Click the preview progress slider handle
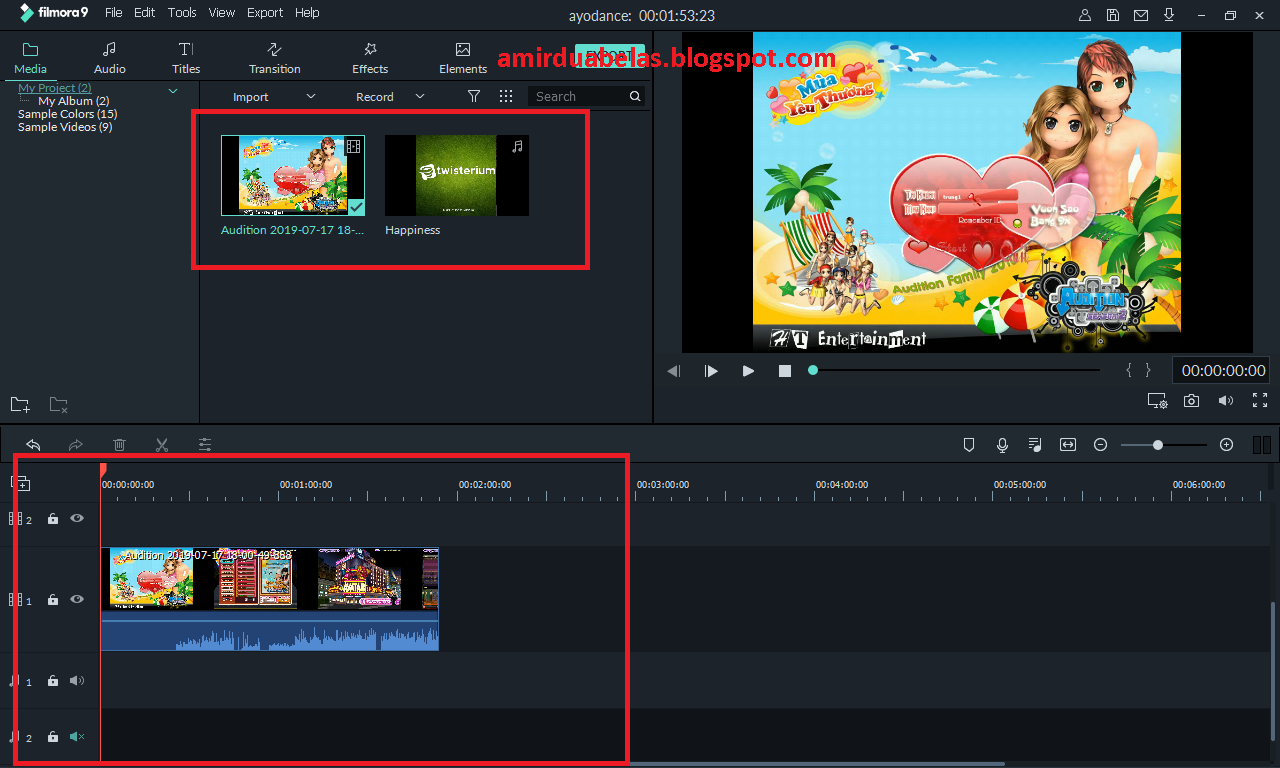This screenshot has height=768, width=1280. click(813, 370)
